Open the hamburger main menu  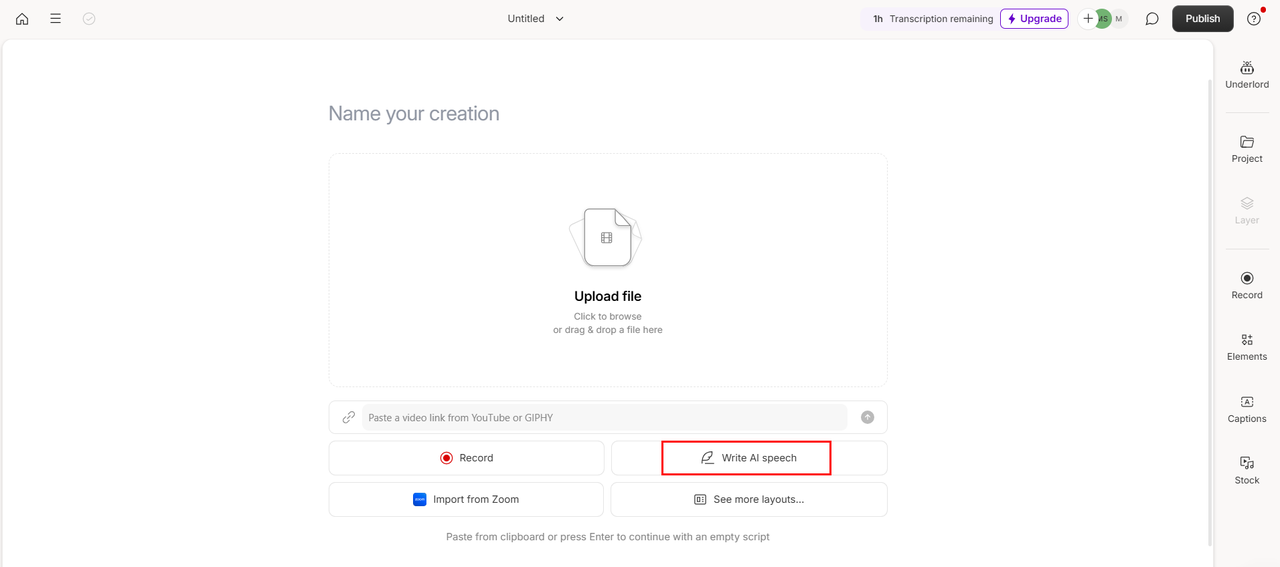[56, 19]
